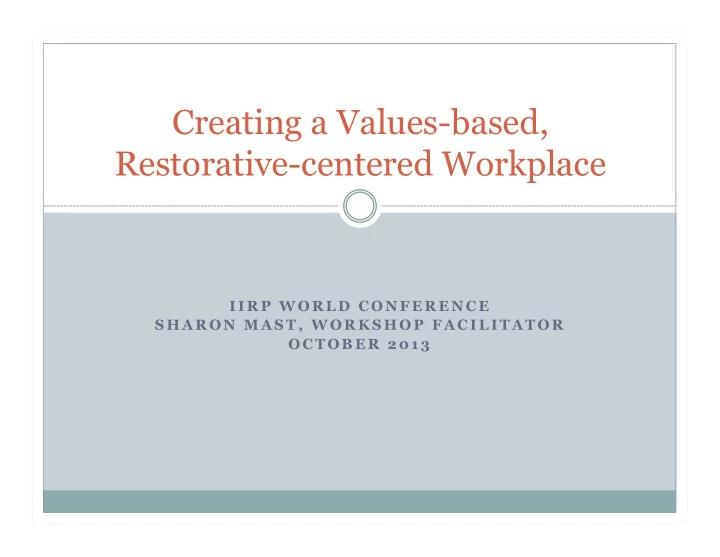
Task: Click 'SHARON MAST, WORKSHOP FACILITATOR' text
Action: [360, 325]
